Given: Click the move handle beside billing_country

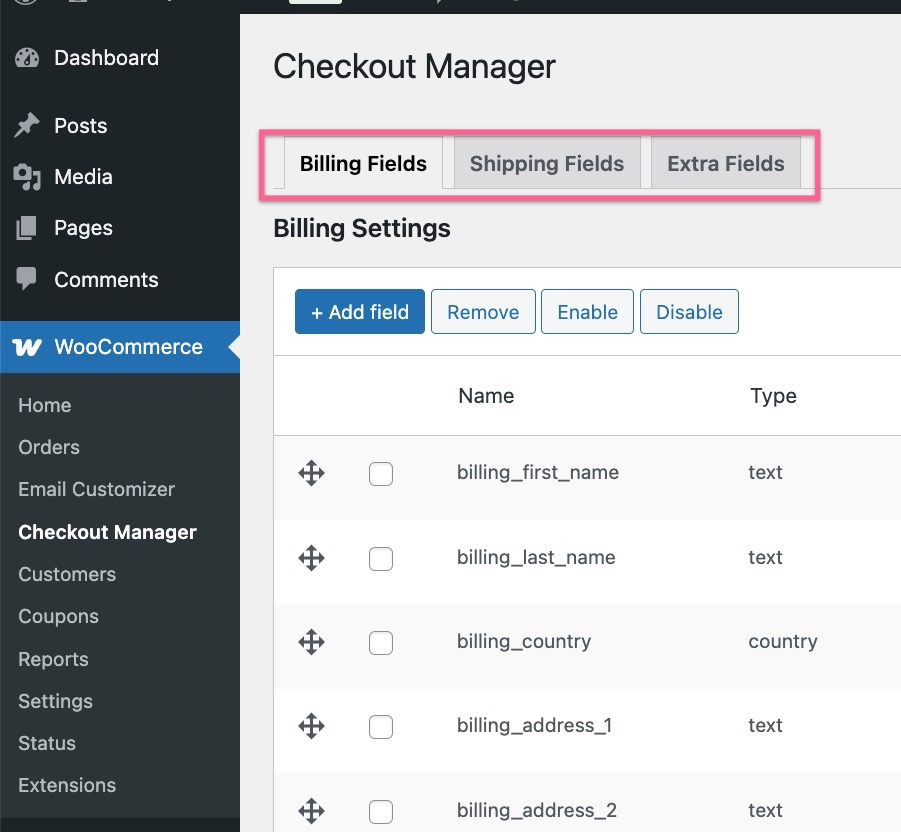Looking at the screenshot, I should click(311, 642).
